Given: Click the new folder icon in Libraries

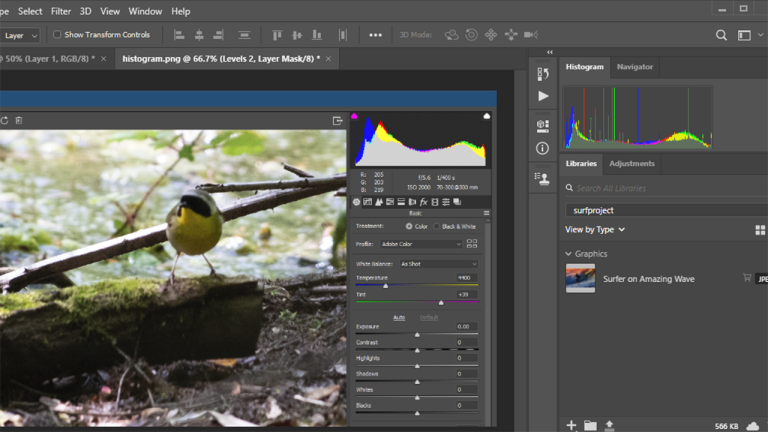Looking at the screenshot, I should 590,425.
